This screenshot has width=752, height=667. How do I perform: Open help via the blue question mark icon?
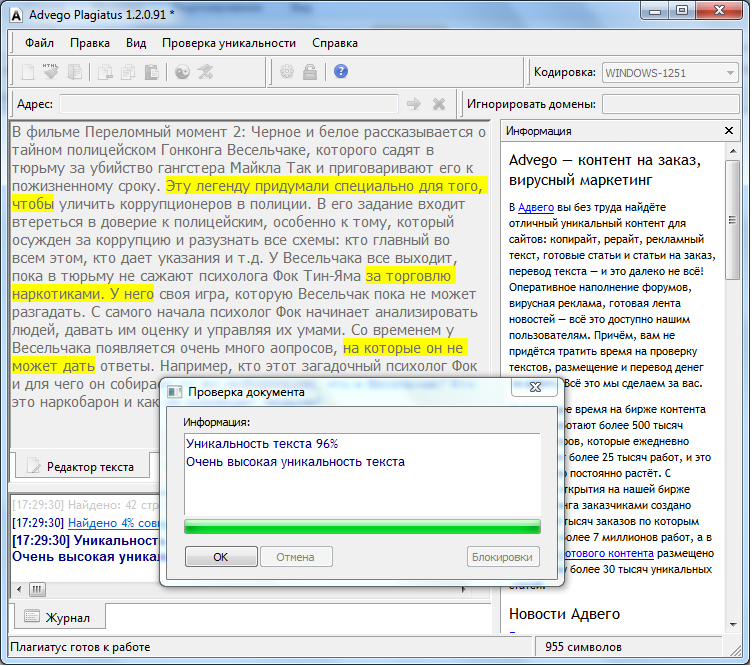tap(341, 72)
